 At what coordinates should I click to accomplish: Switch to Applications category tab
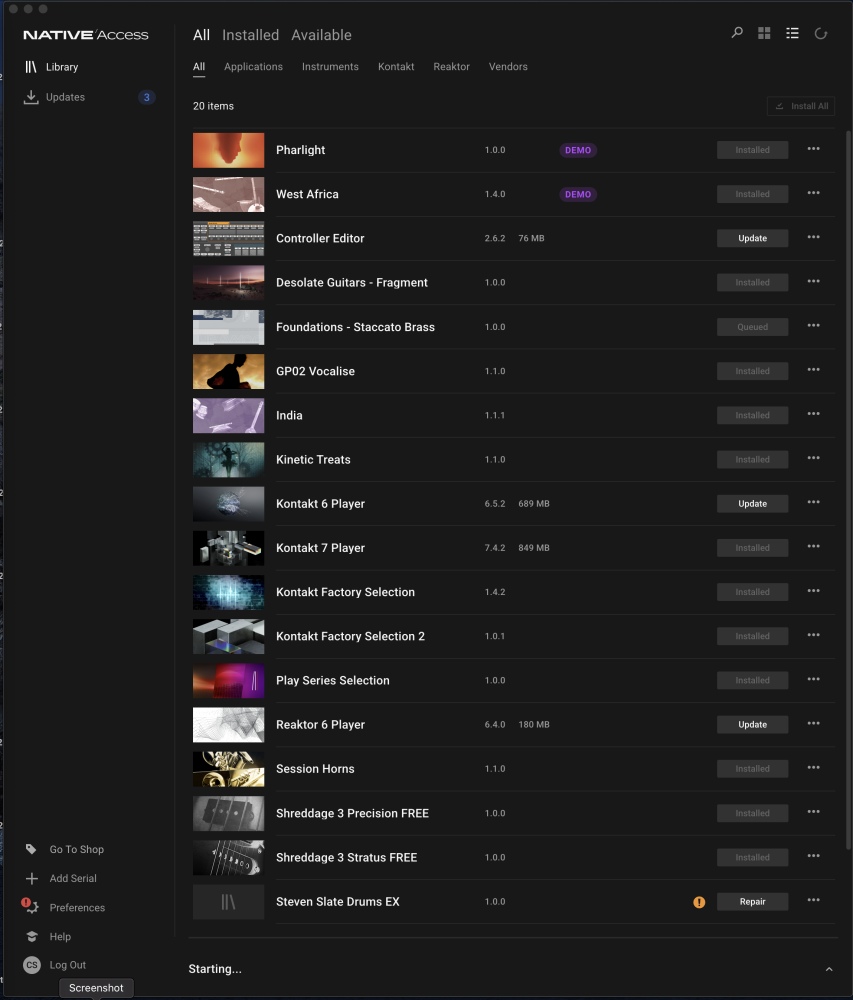pos(253,66)
